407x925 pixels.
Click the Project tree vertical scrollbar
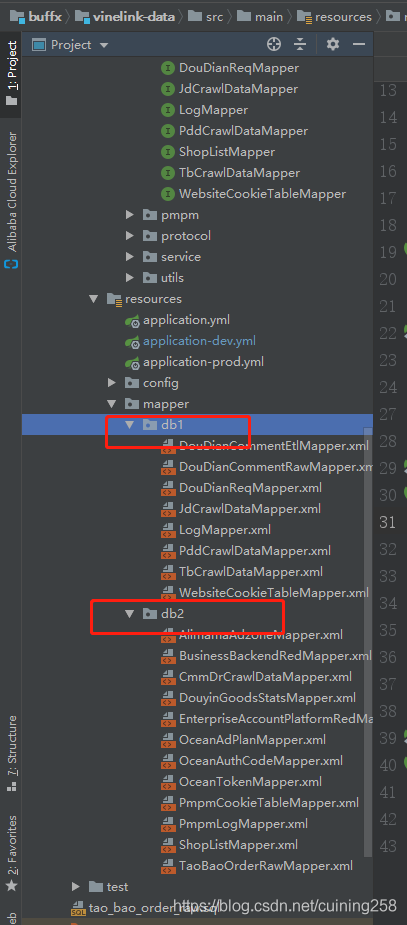tap(368, 642)
